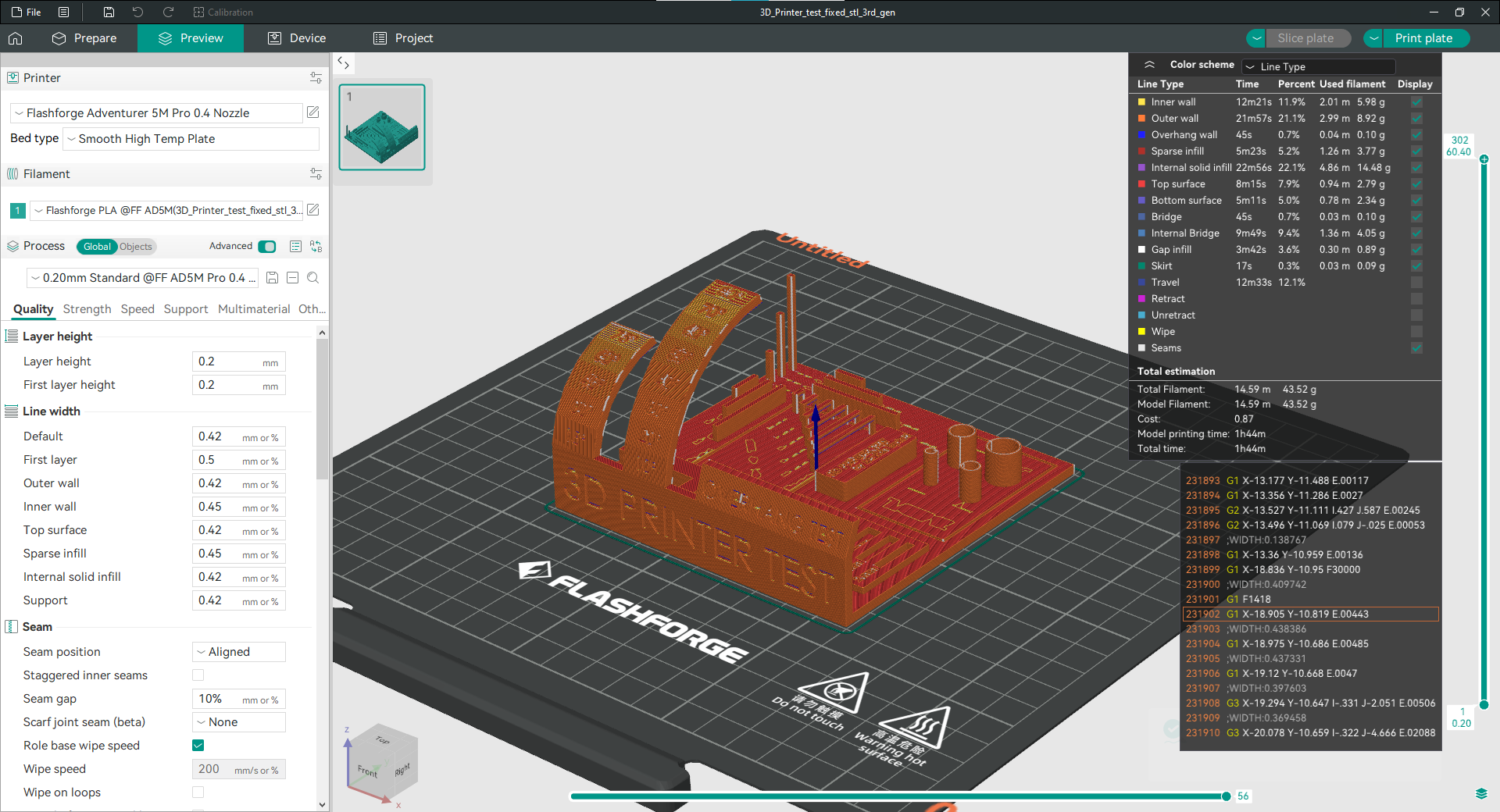Click the process preset minus-box icon
1500x812 pixels.
[x=293, y=278]
